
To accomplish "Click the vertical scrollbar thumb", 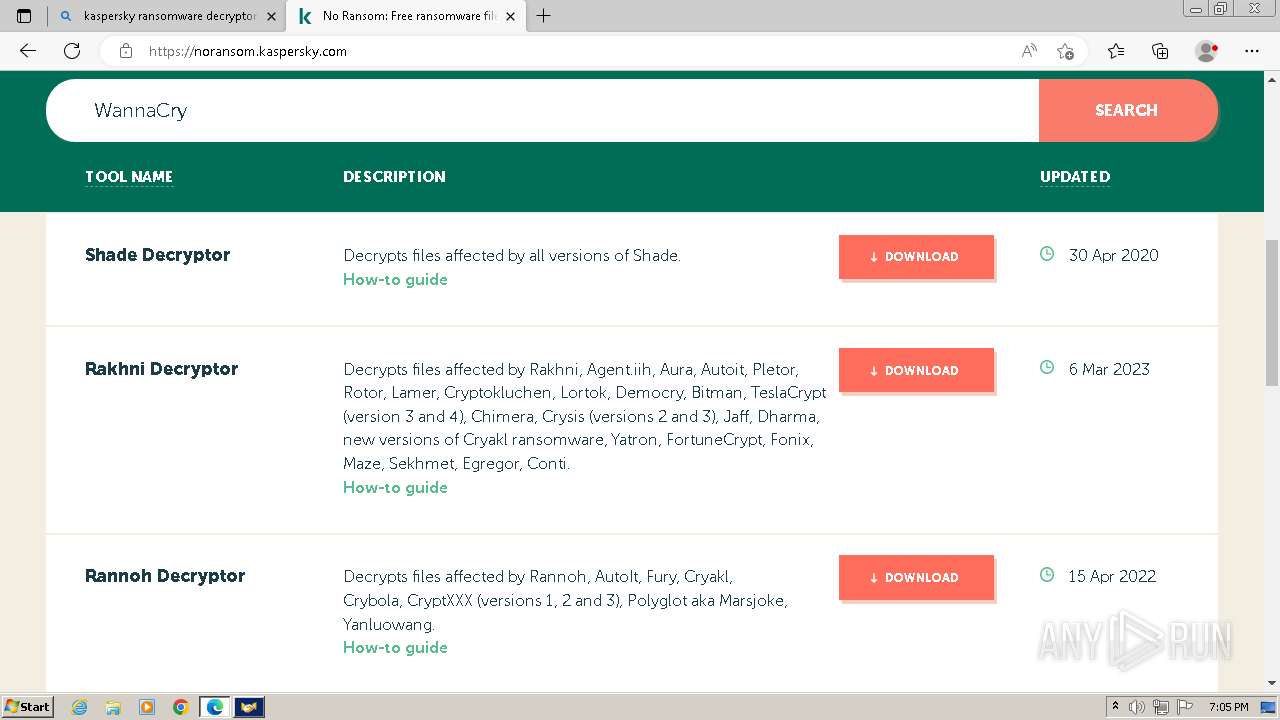I will pos(1272,313).
